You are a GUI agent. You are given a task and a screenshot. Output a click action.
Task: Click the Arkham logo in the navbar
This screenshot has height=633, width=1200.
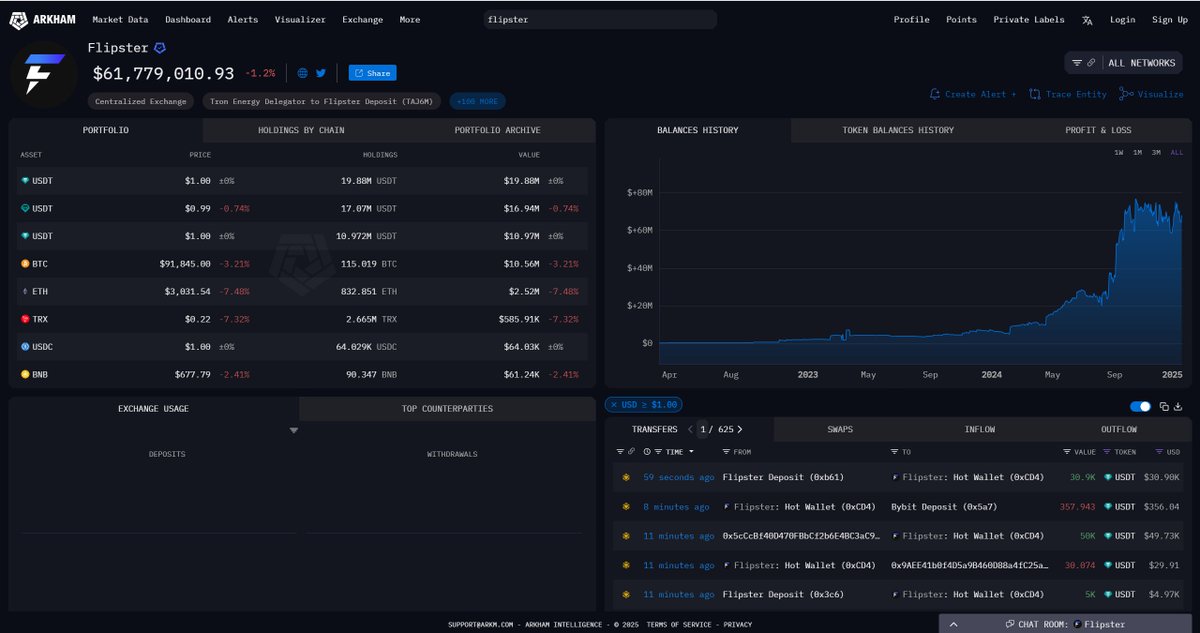[x=40, y=19]
